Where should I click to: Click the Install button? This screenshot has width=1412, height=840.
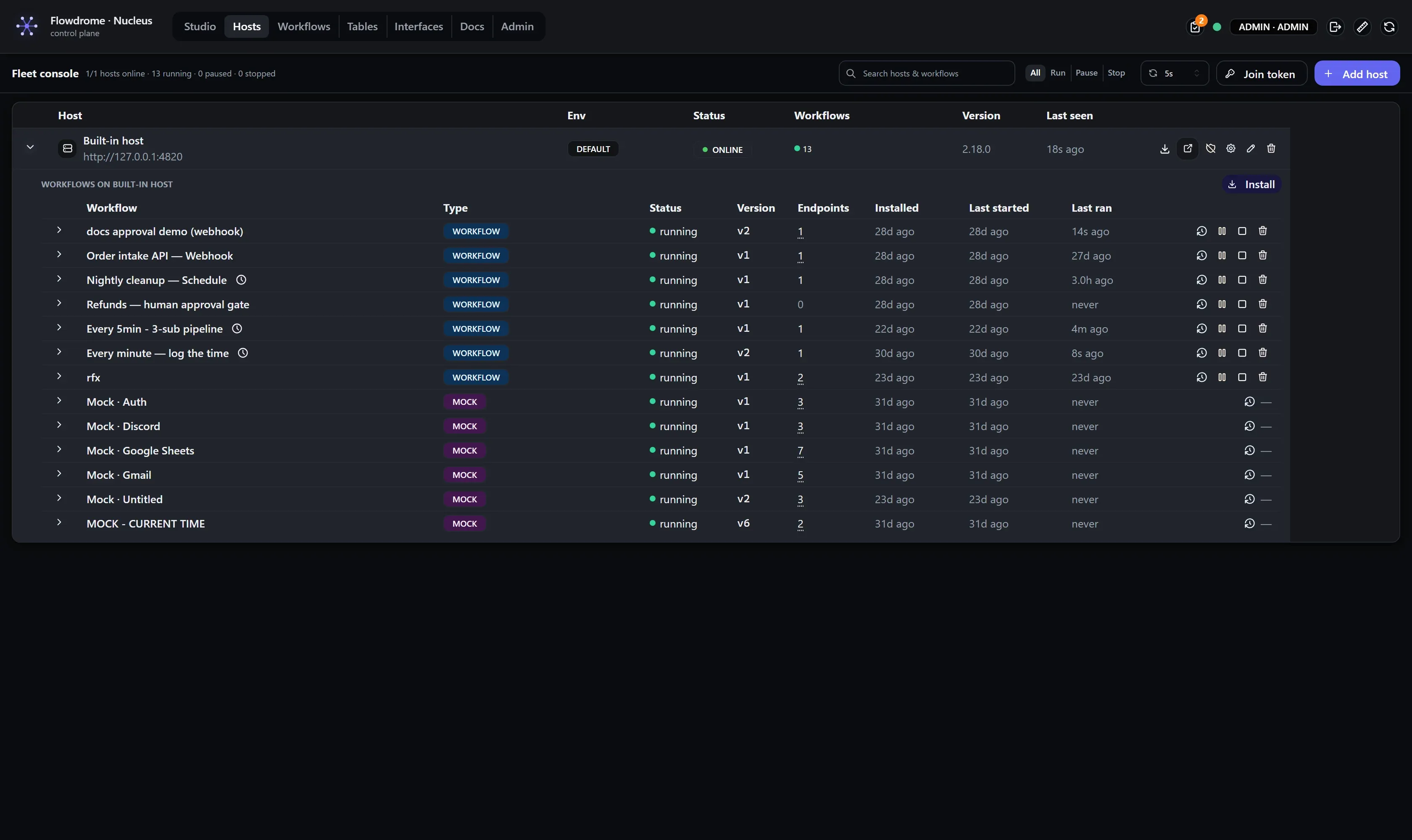1251,184
